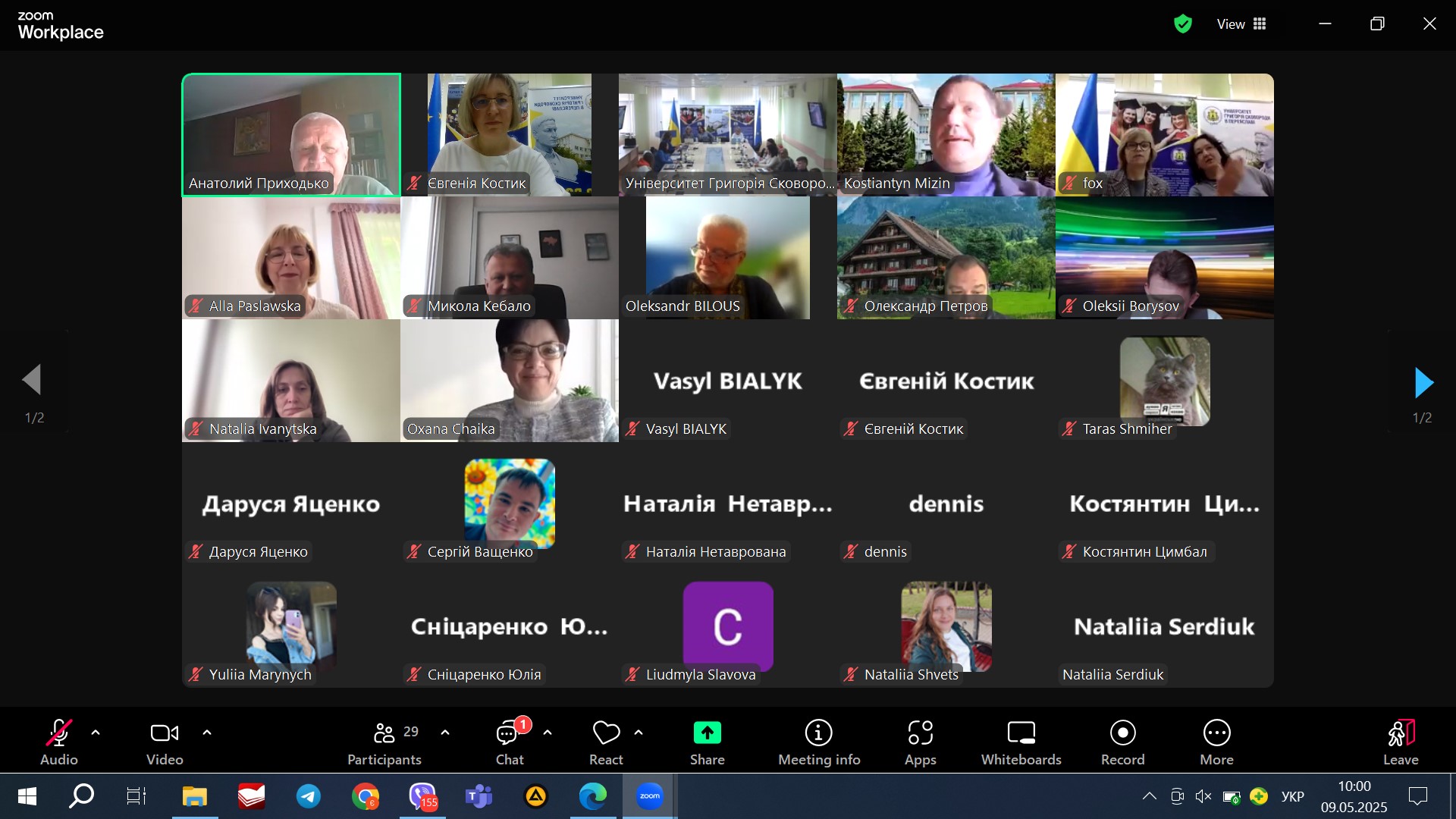The height and width of the screenshot is (819, 1456).
Task: Open the Windows Start menu
Action: click(x=27, y=796)
